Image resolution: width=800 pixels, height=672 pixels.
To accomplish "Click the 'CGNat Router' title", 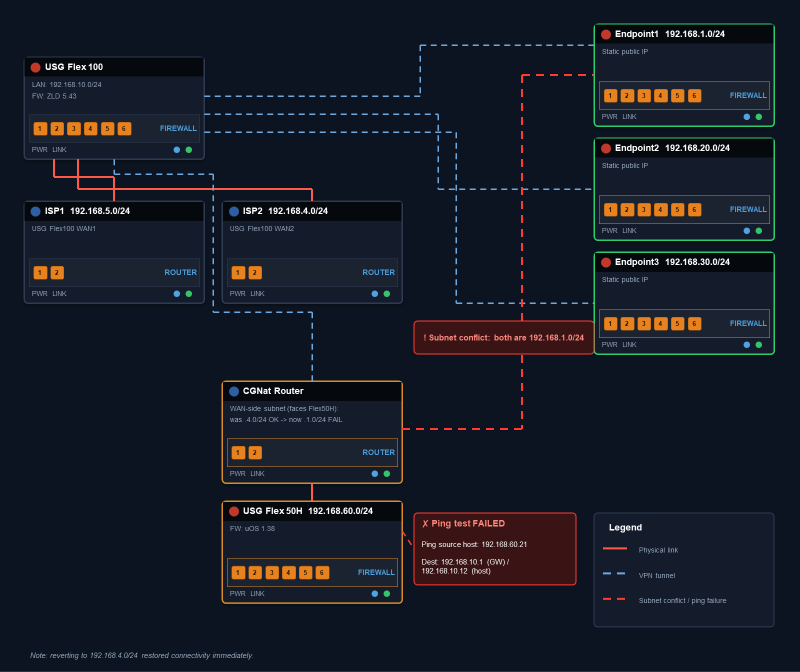I will tap(273, 391).
